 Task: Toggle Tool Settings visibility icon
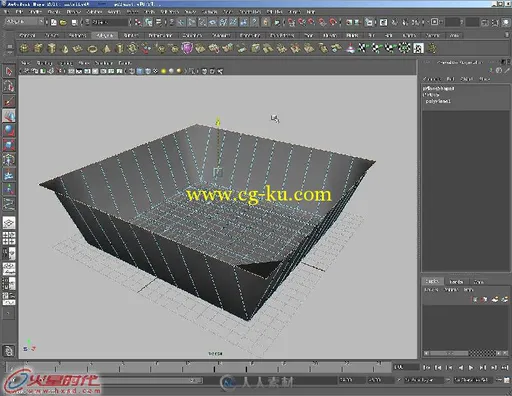click(x=495, y=22)
